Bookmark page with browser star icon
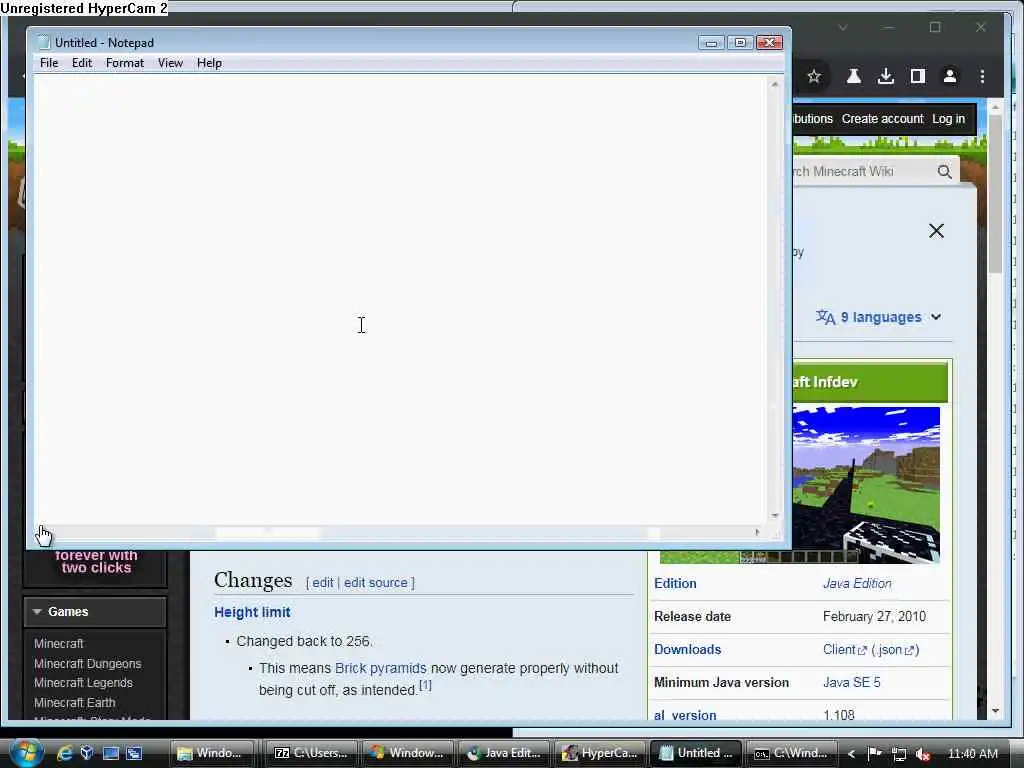 [814, 76]
